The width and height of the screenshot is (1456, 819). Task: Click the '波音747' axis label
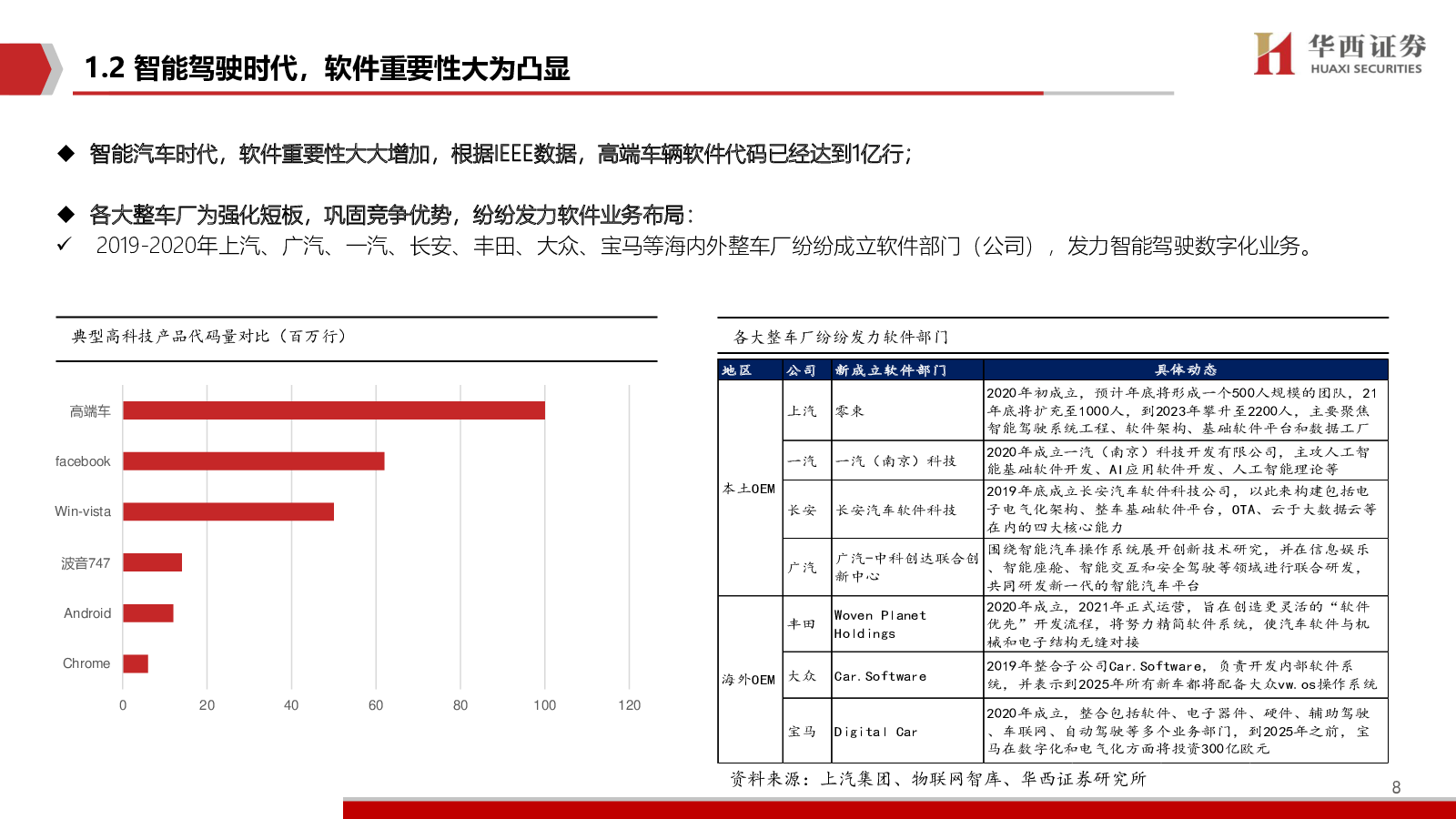[86, 563]
